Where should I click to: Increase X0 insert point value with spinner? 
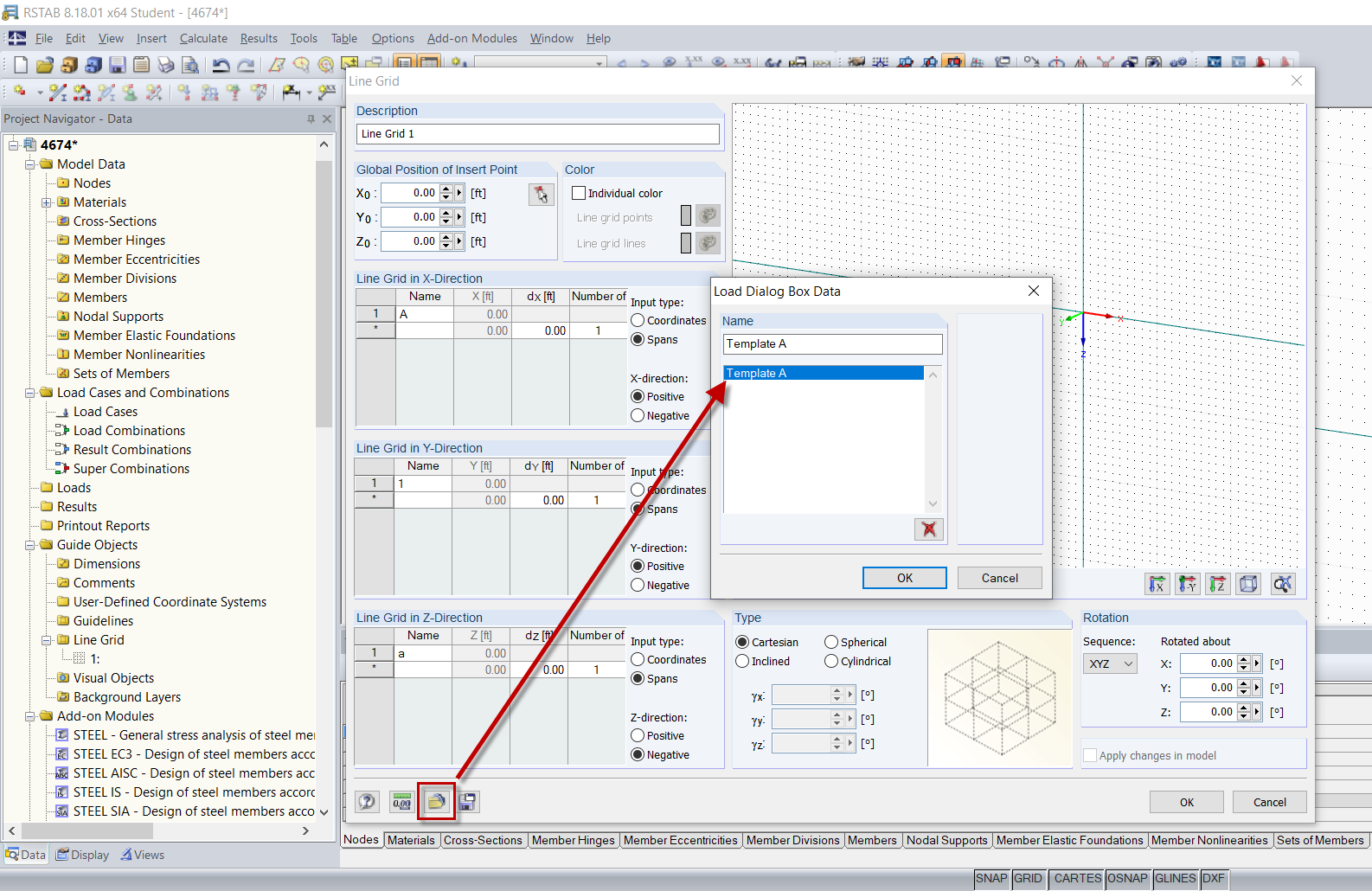tap(446, 189)
